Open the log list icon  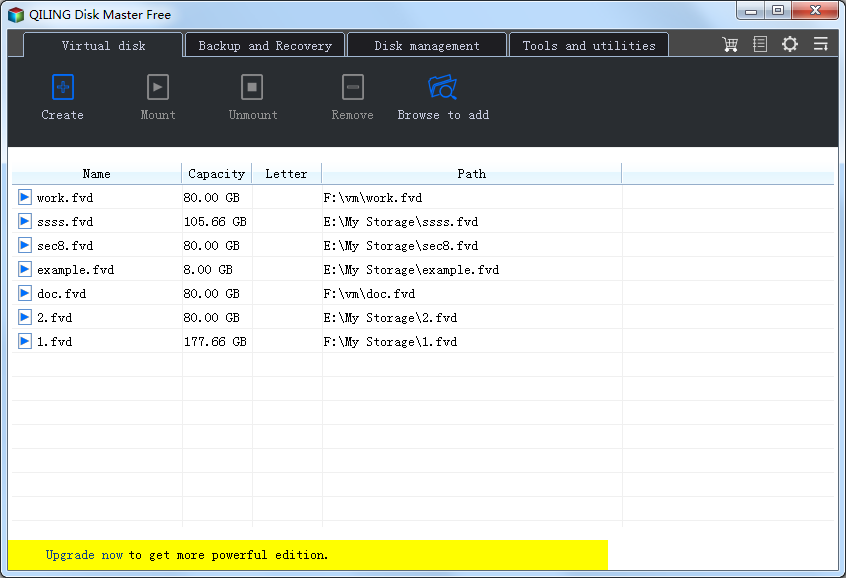click(760, 44)
